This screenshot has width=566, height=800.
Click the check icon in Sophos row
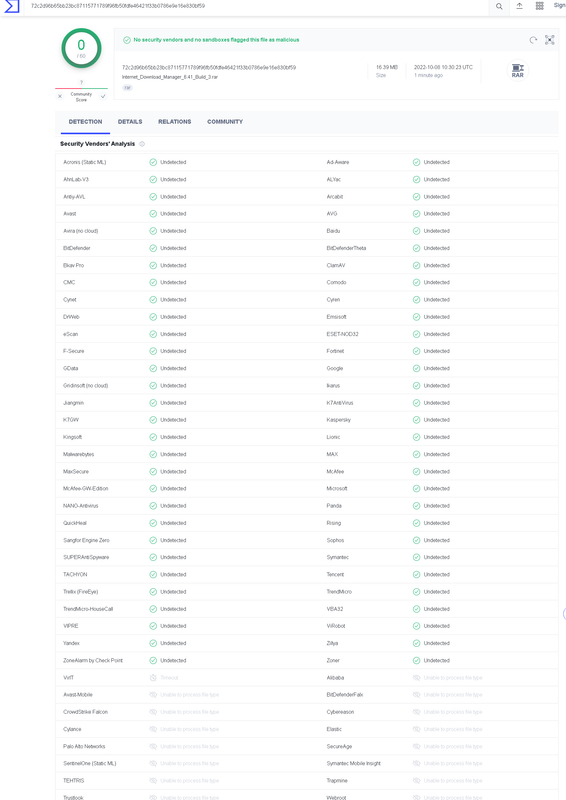[x=416, y=540]
